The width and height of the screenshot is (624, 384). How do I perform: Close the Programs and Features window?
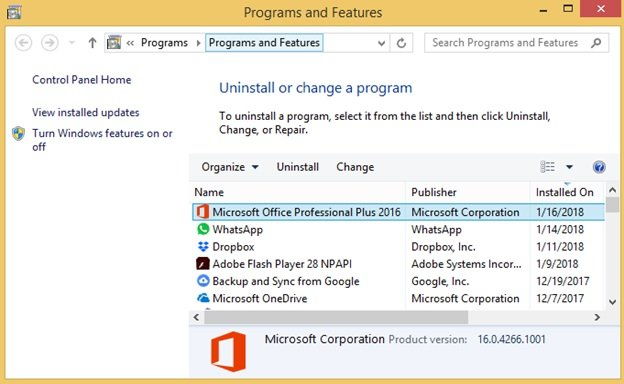601,9
